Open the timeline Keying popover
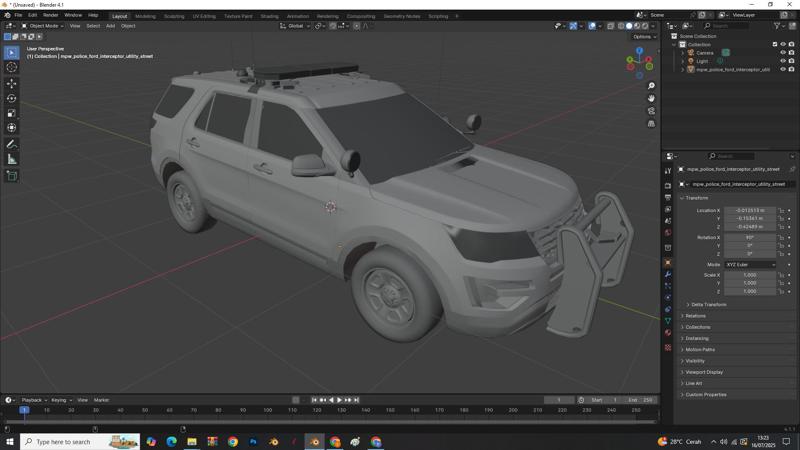 (x=61, y=400)
